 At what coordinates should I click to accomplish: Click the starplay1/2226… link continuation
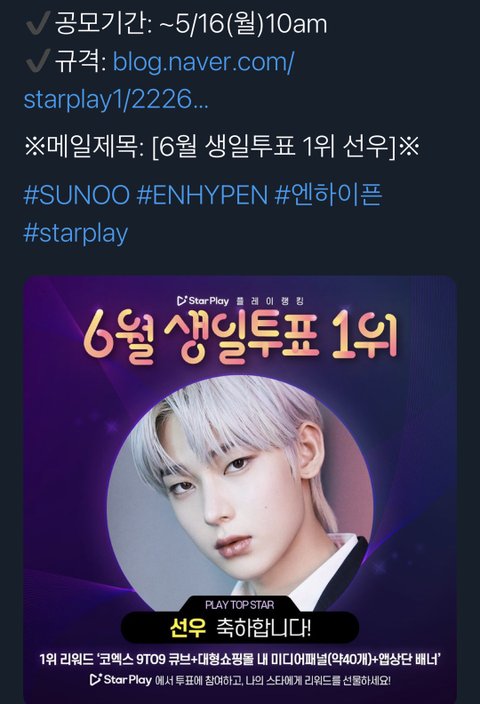(x=116, y=99)
